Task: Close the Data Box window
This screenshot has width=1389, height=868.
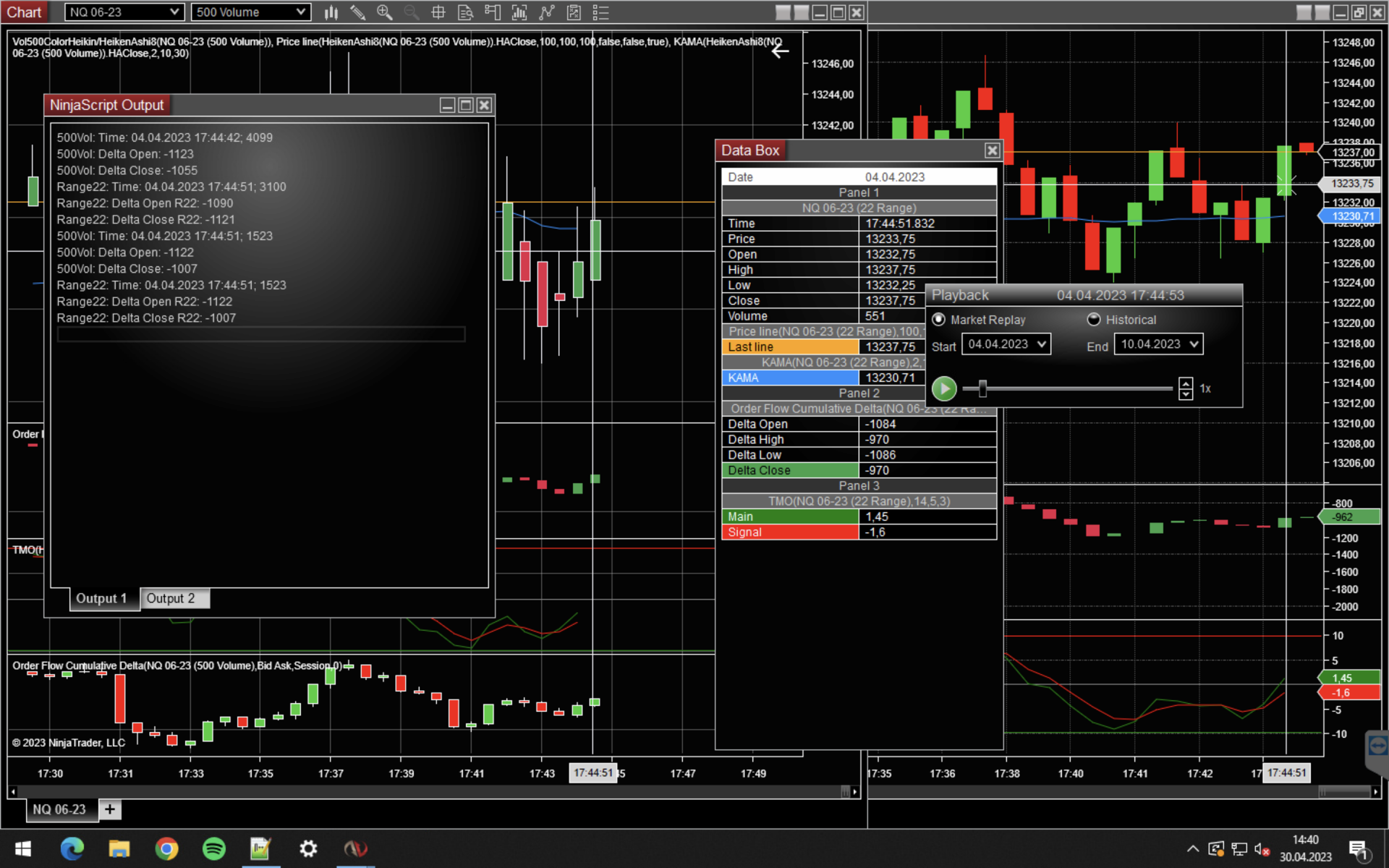Action: [x=992, y=150]
